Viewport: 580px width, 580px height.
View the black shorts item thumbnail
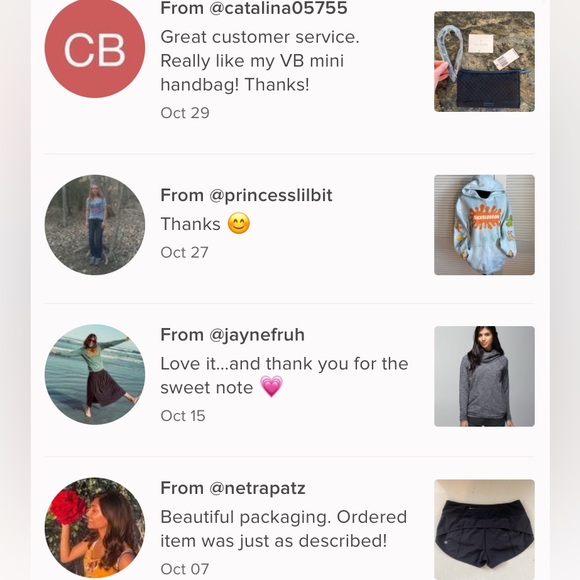point(484,529)
